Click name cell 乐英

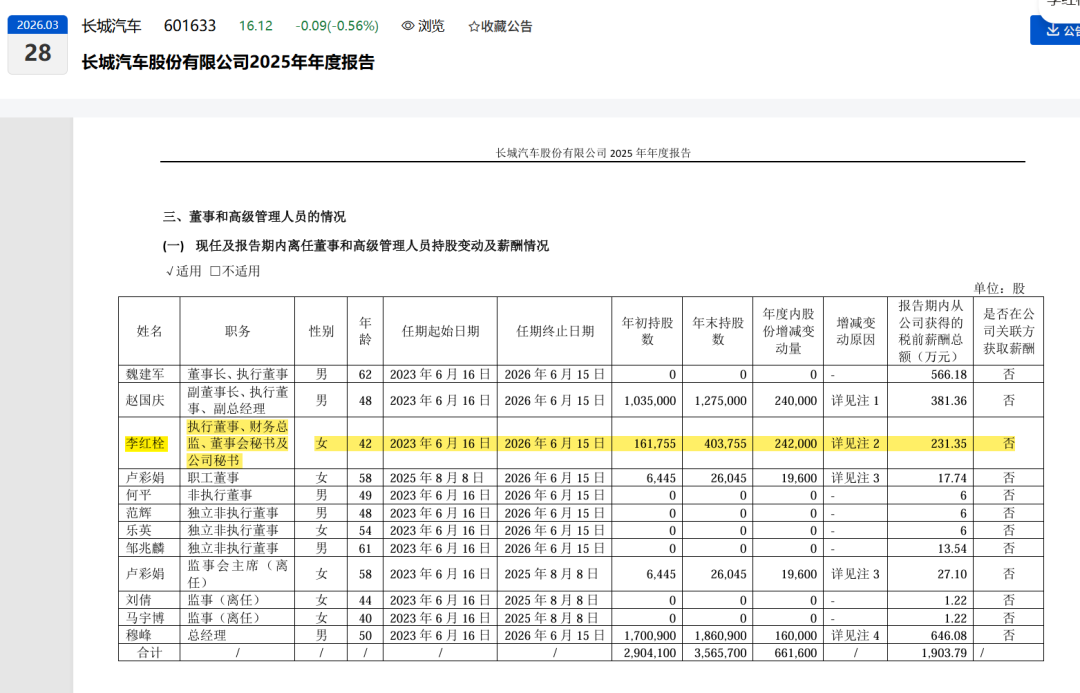[x=138, y=530]
